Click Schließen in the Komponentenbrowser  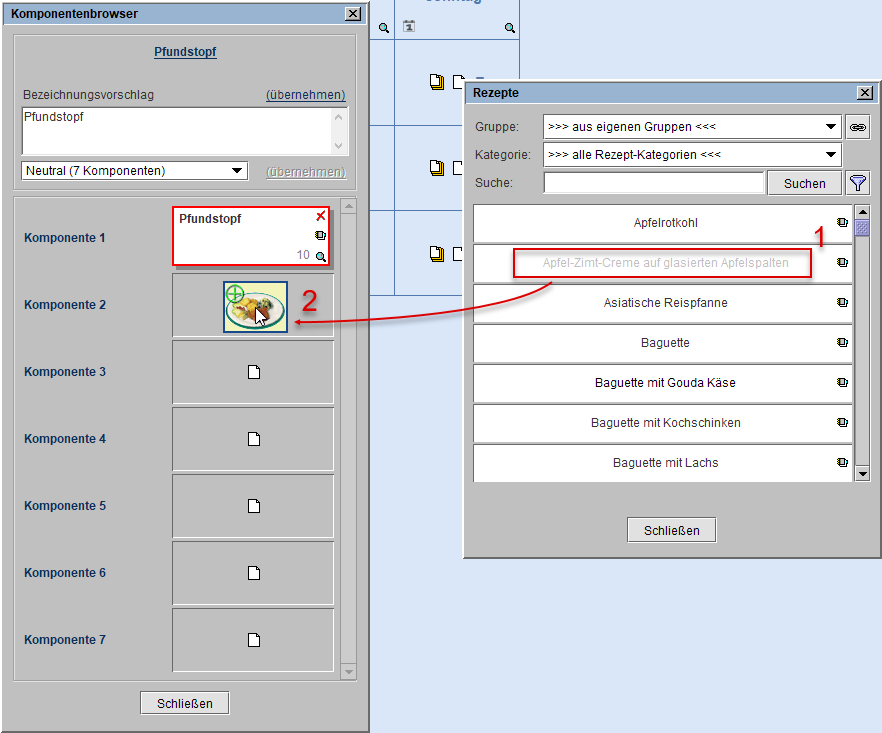tap(184, 703)
